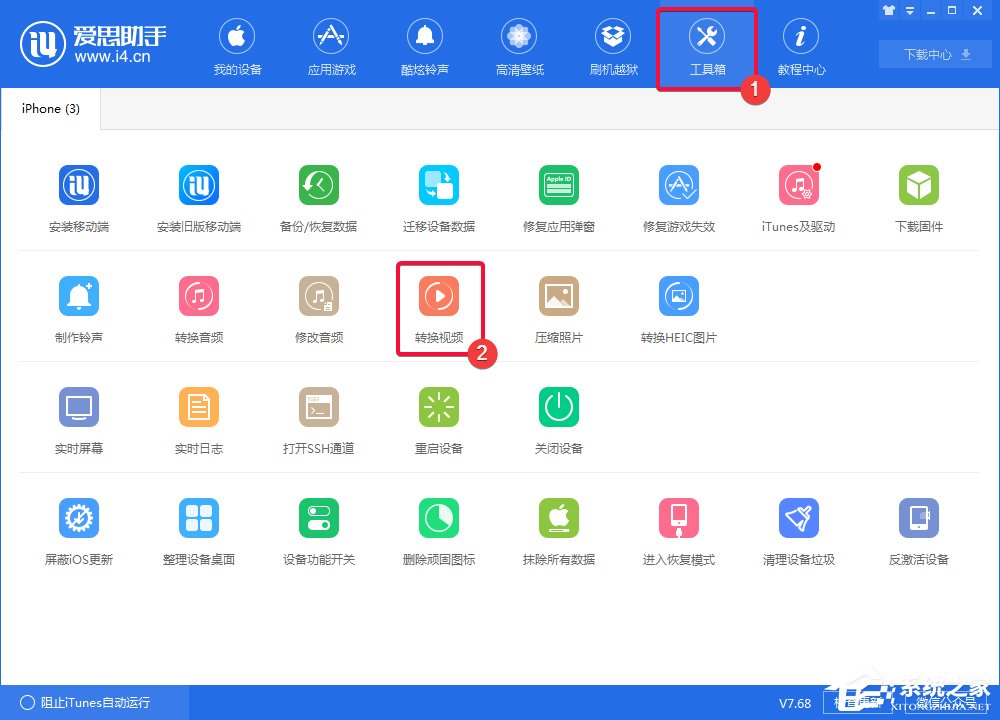Open the Convert Video tool

coord(438,305)
